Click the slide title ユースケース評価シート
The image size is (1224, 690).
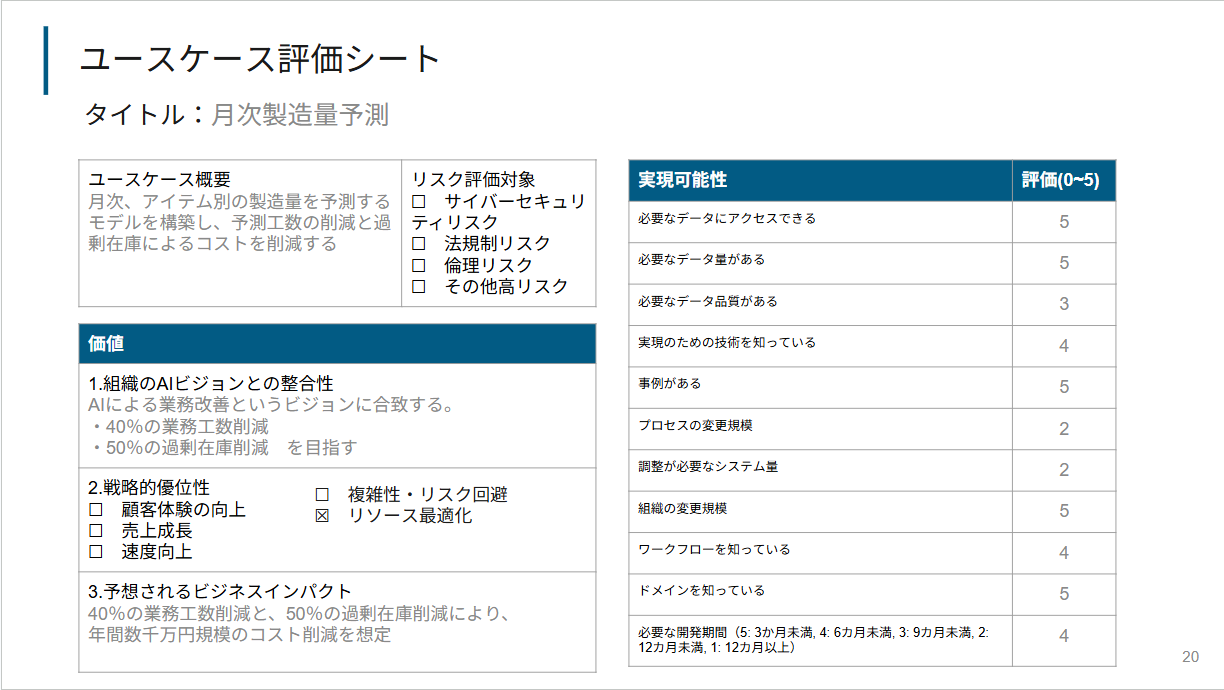tap(260, 60)
